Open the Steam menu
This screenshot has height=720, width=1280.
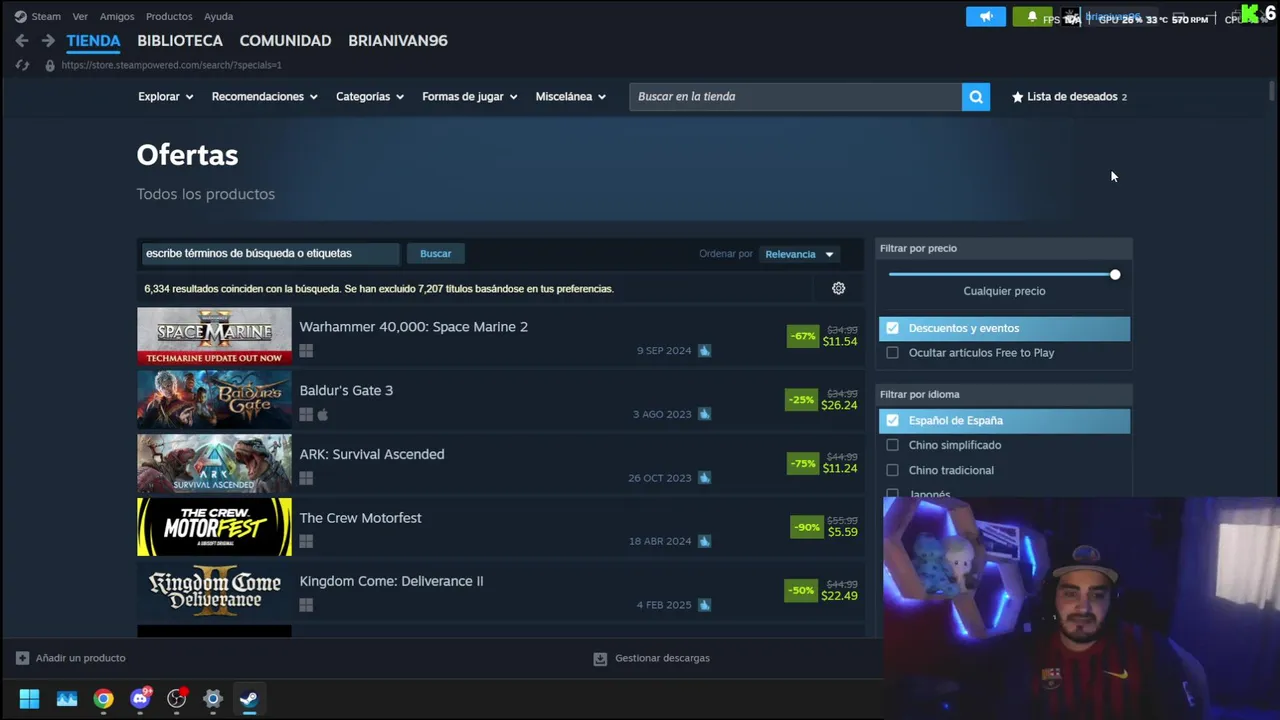(x=46, y=16)
